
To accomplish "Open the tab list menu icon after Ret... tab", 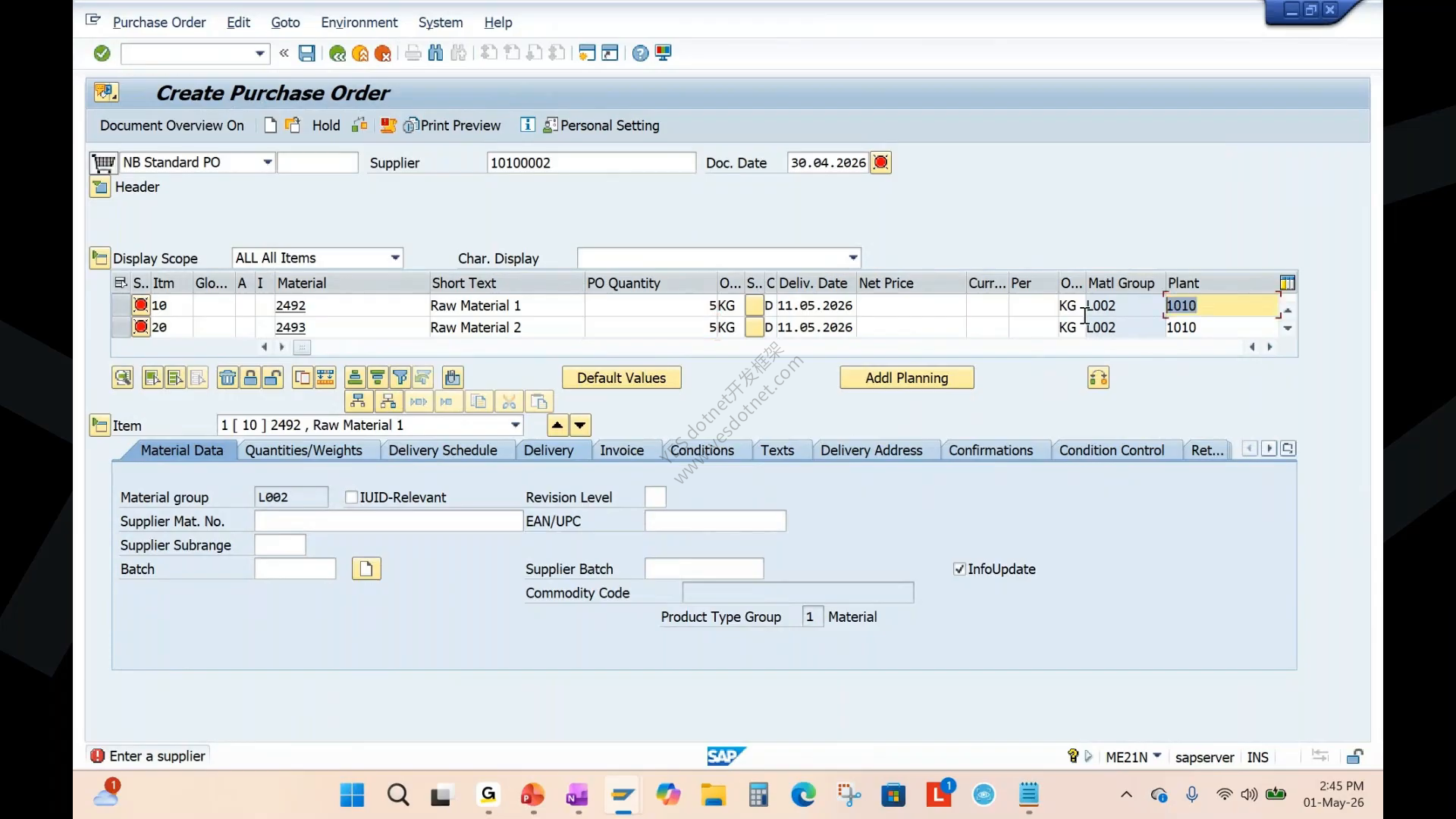I will 1288,449.
